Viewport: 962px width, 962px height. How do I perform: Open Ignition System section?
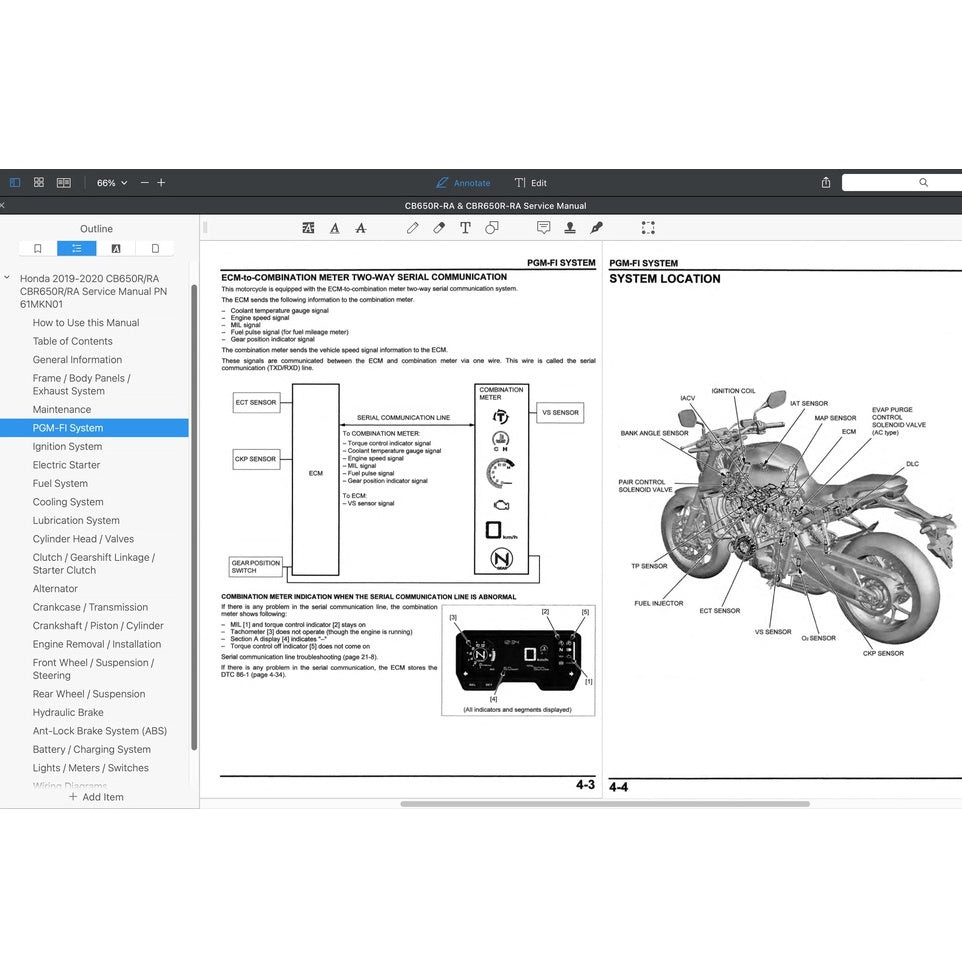[67, 447]
